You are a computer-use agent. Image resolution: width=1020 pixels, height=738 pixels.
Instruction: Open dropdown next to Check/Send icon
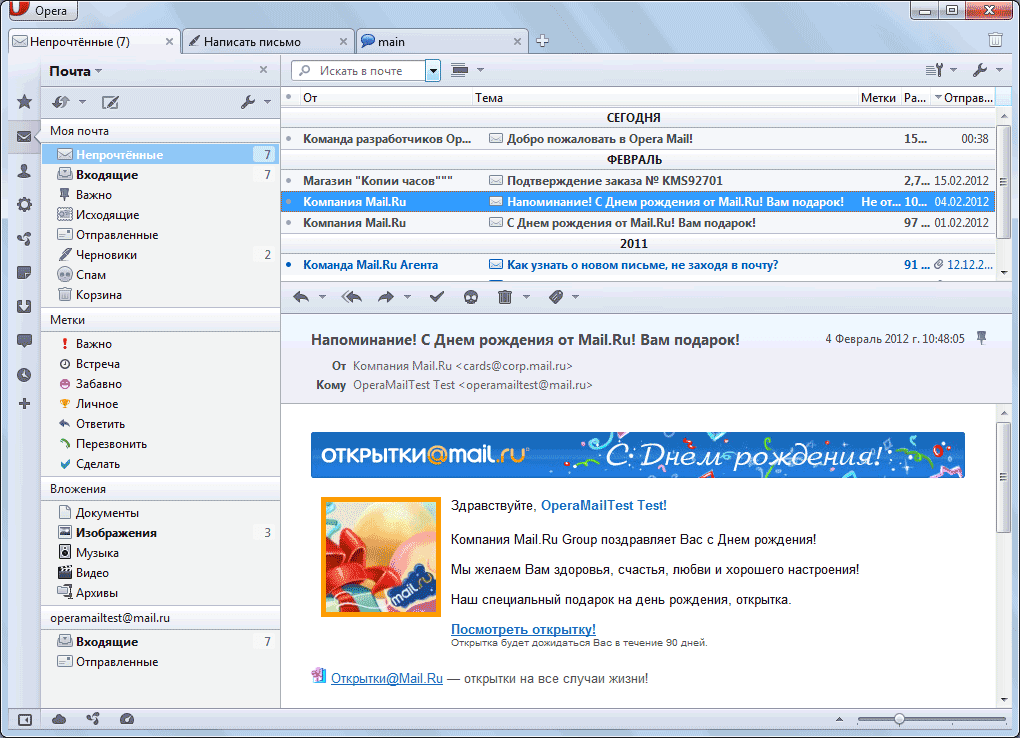coord(83,102)
